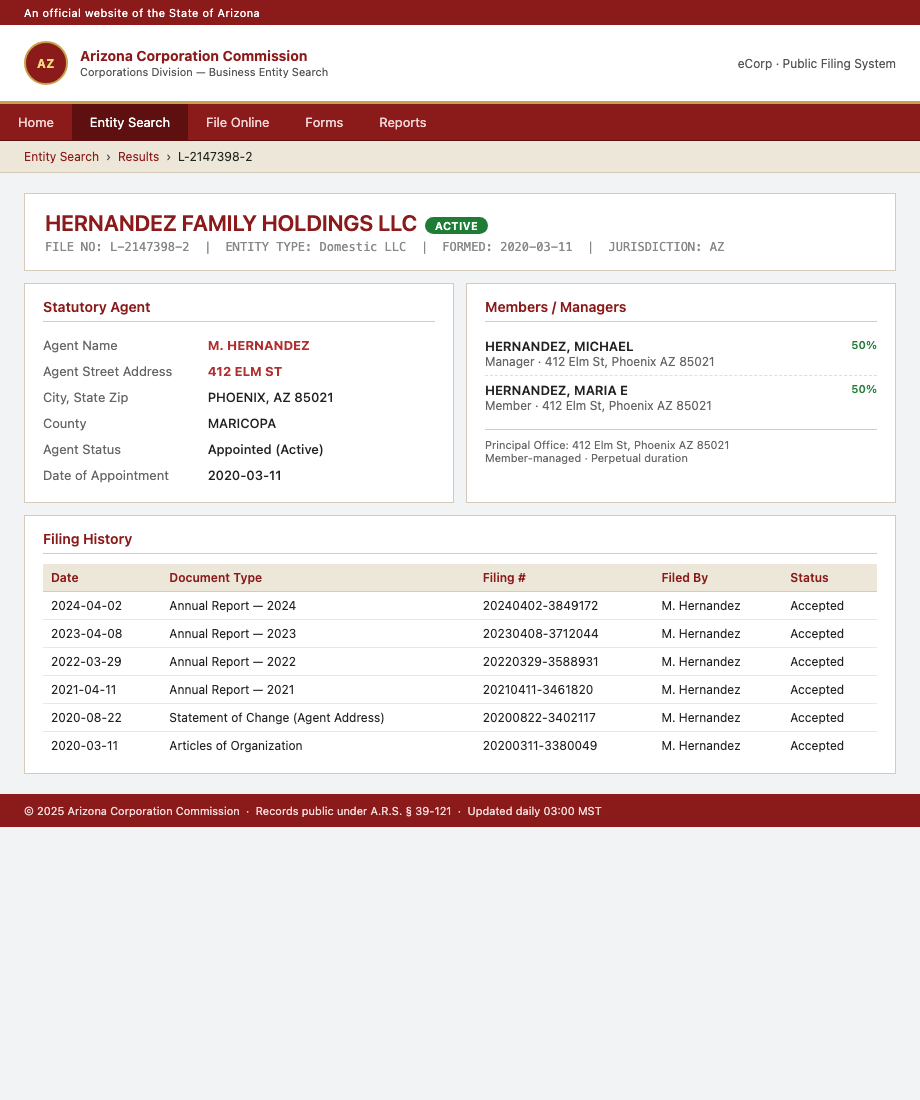The width and height of the screenshot is (920, 1100).
Task: Click the AZ circular logo
Action: click(x=46, y=63)
